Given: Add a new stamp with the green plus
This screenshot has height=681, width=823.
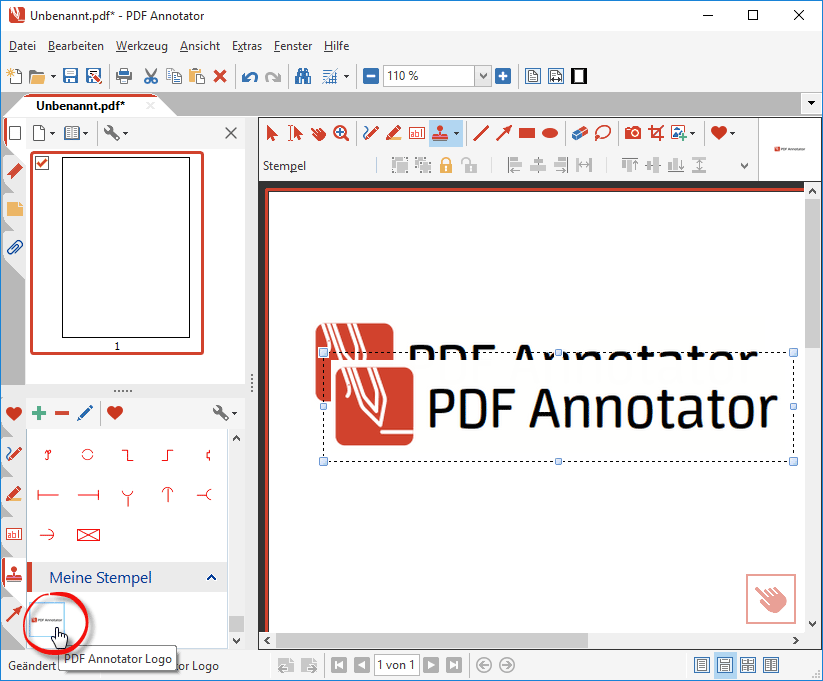Looking at the screenshot, I should pyautogui.click(x=39, y=413).
